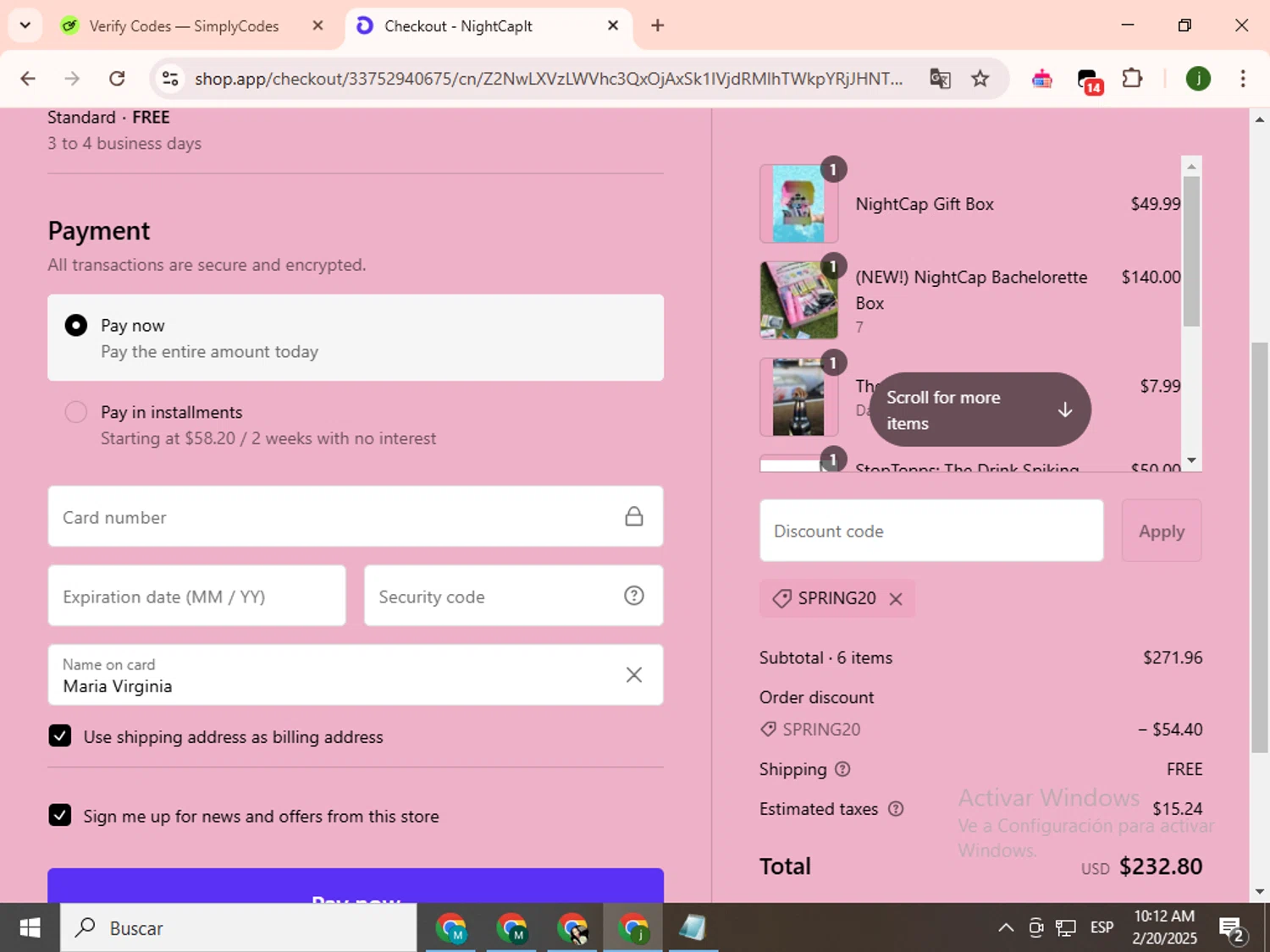Click the translate page icon
This screenshot has width=1270, height=952.
(940, 79)
